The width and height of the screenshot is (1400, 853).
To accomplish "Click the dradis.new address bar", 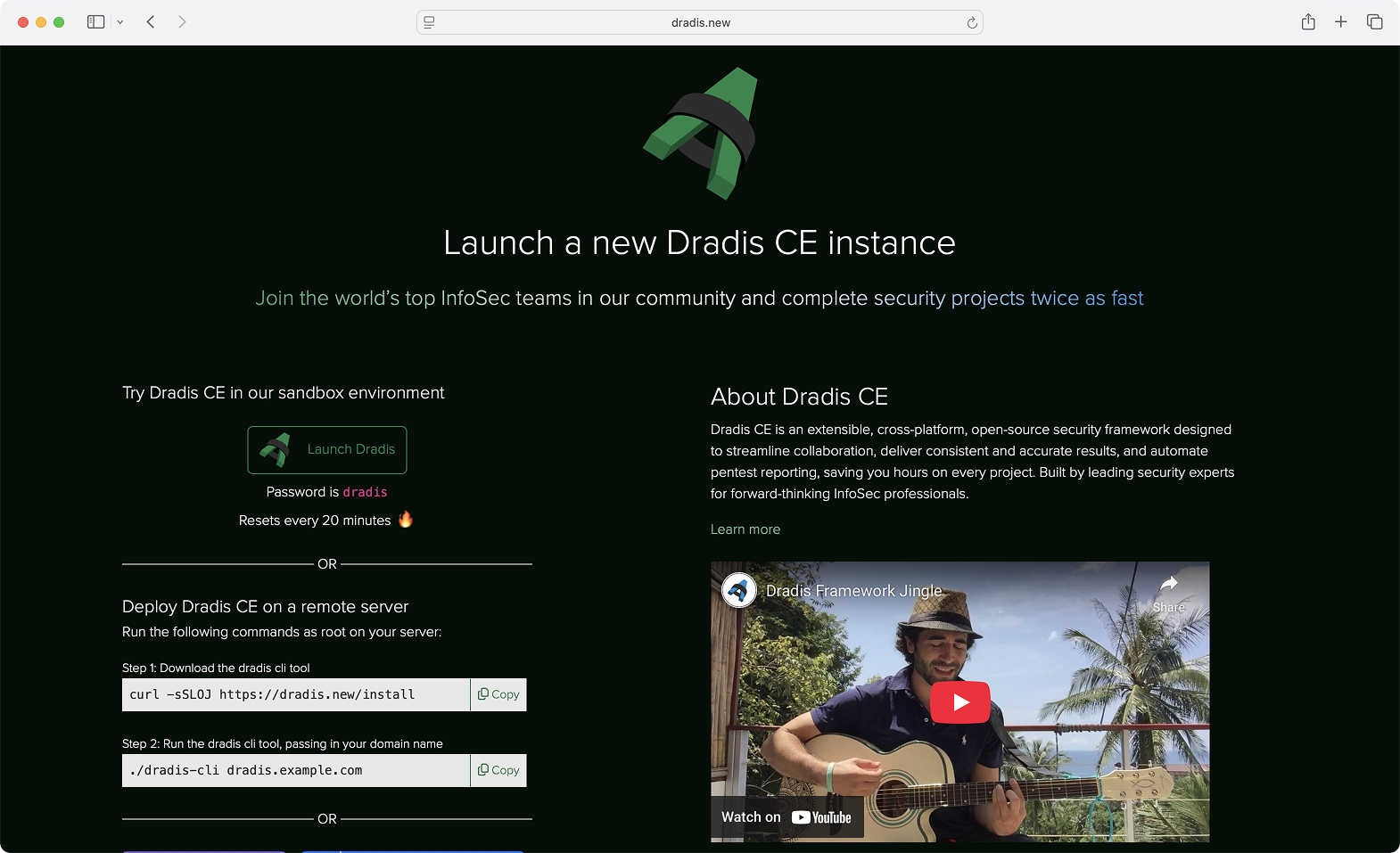I will (700, 23).
